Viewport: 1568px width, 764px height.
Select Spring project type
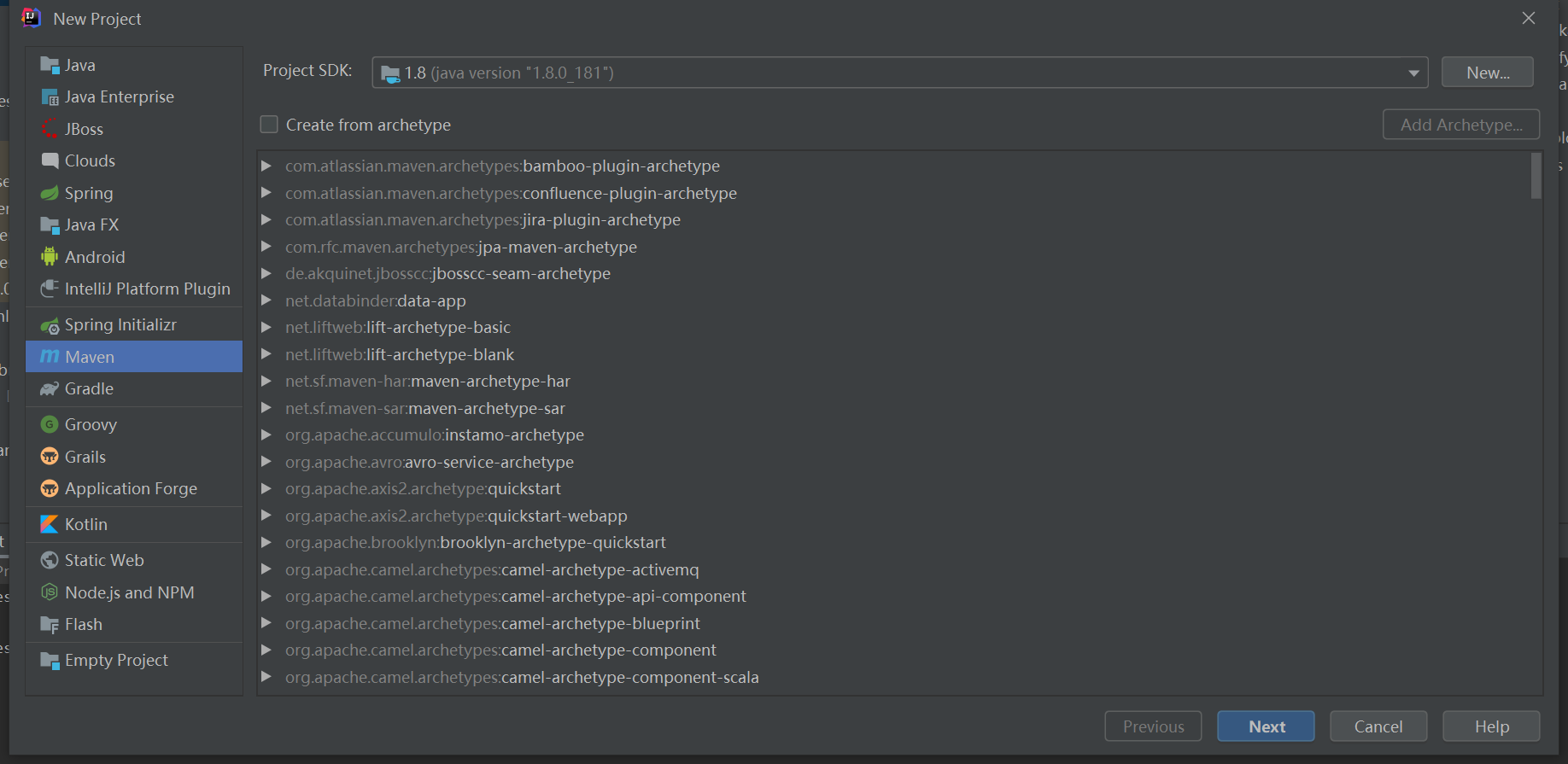[134, 193]
